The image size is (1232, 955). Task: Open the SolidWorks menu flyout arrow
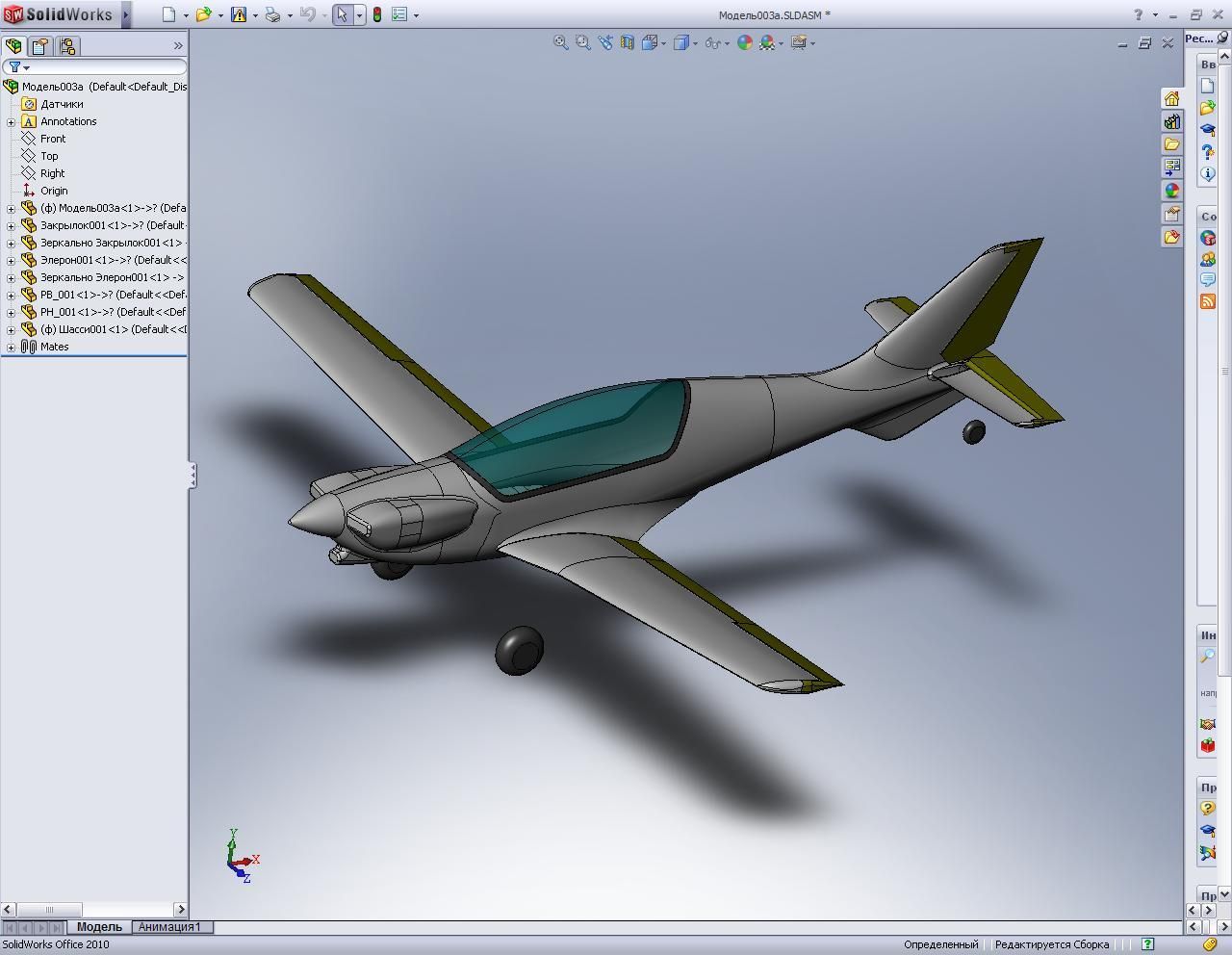pos(125,14)
